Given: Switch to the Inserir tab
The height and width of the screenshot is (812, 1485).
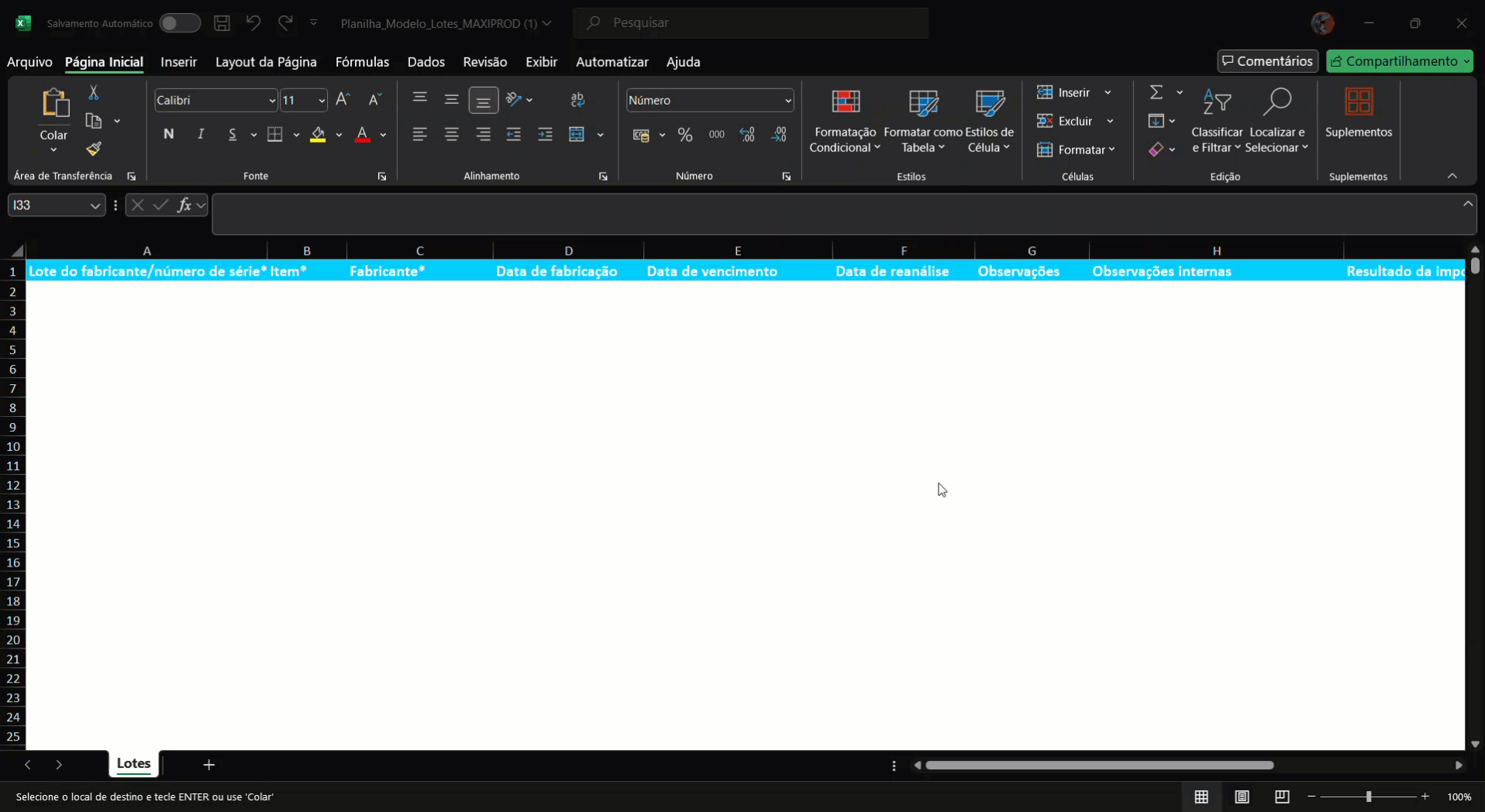Looking at the screenshot, I should pos(179,62).
